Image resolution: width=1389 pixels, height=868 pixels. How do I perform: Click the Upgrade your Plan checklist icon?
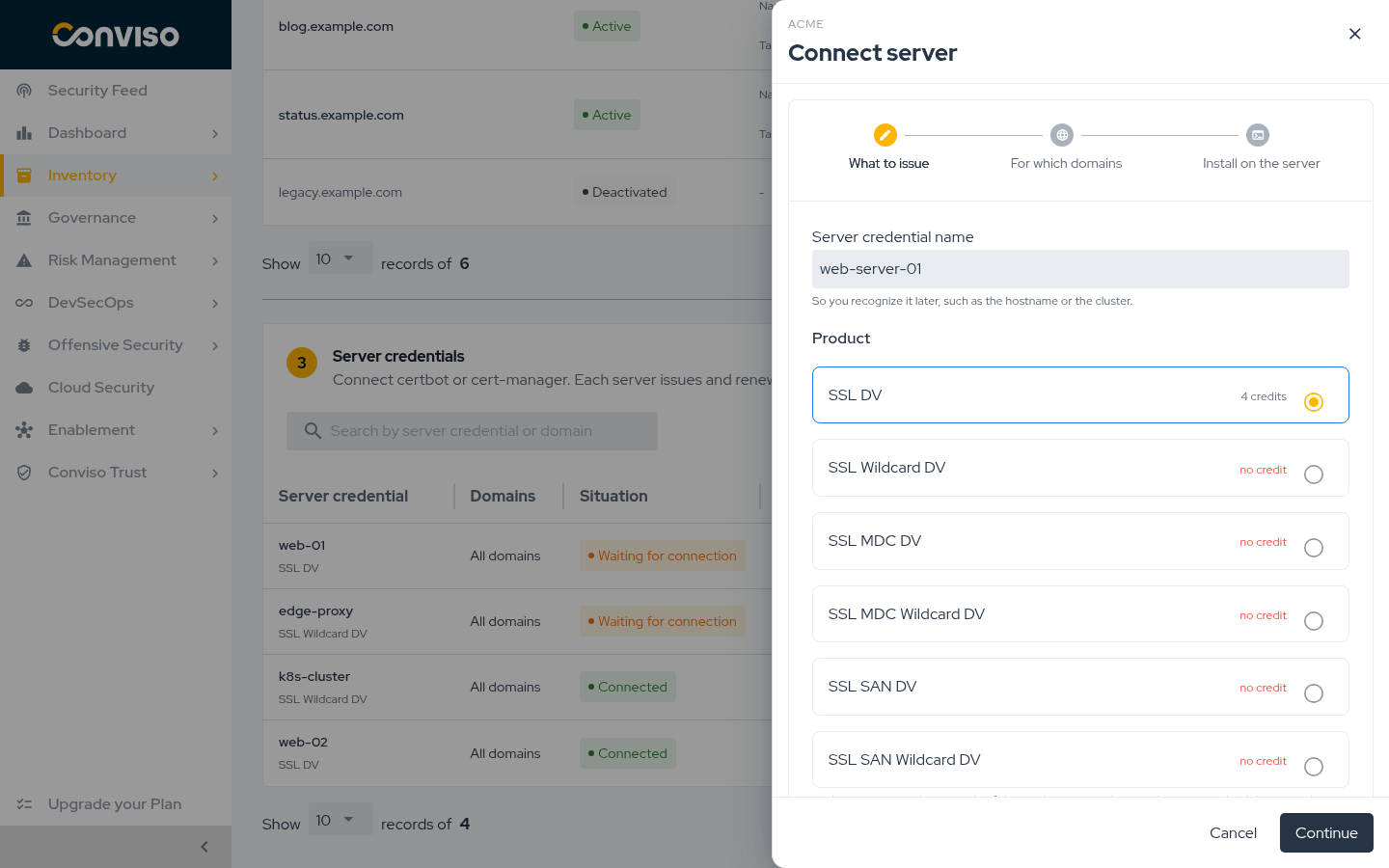tap(24, 804)
